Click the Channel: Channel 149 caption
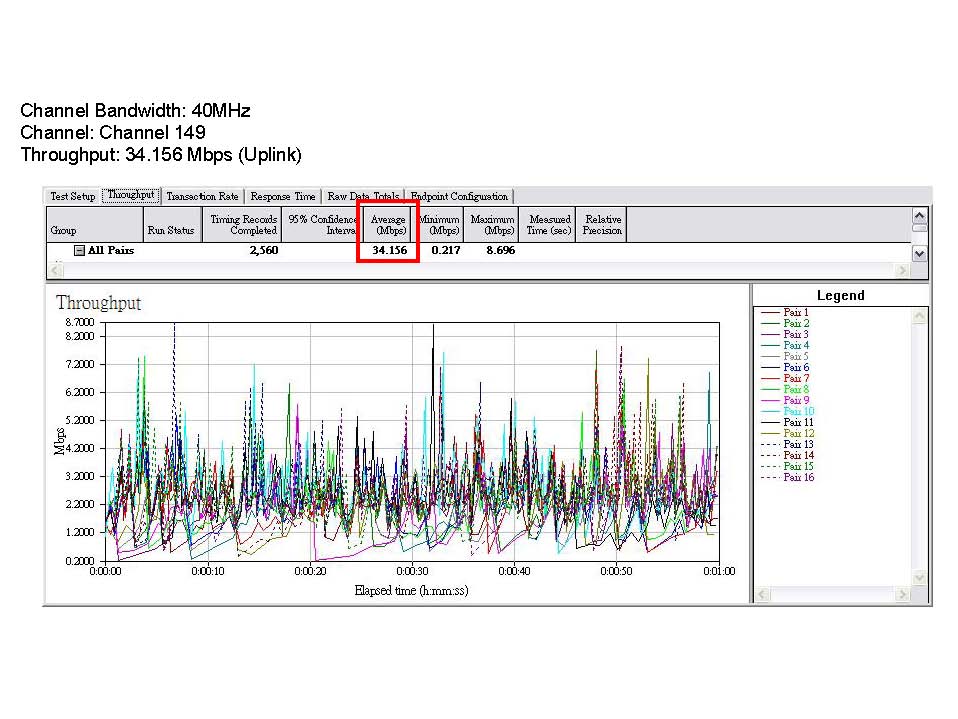This screenshot has height=719, width=958. (113, 133)
